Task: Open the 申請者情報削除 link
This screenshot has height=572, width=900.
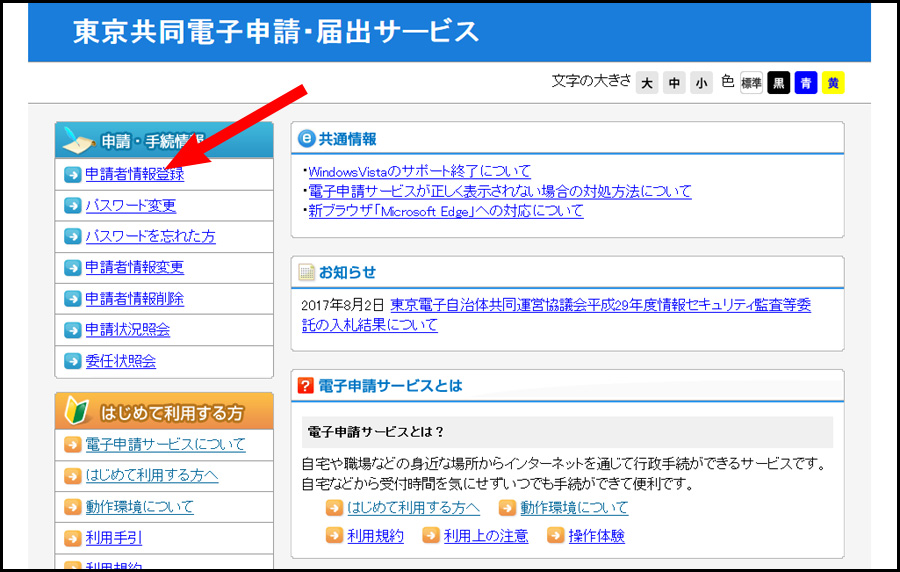Action: pyautogui.click(x=135, y=298)
